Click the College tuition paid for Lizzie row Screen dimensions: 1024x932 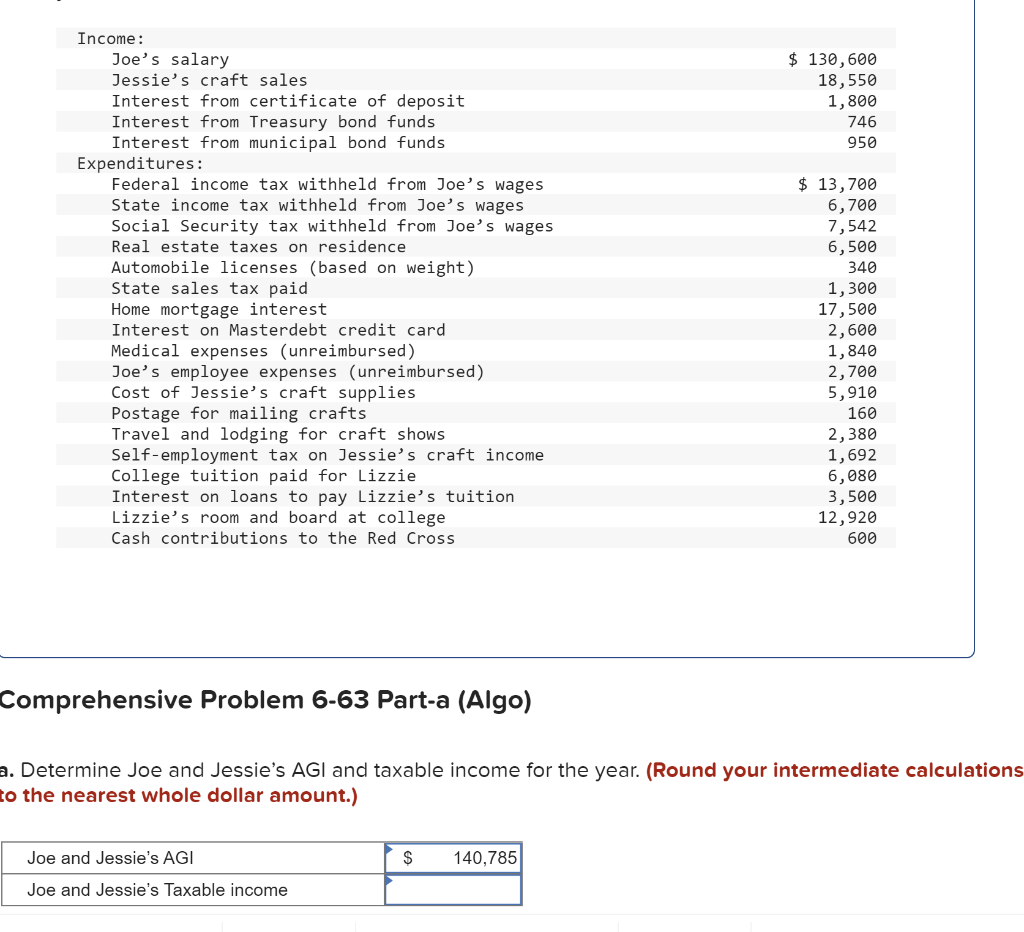coord(400,475)
